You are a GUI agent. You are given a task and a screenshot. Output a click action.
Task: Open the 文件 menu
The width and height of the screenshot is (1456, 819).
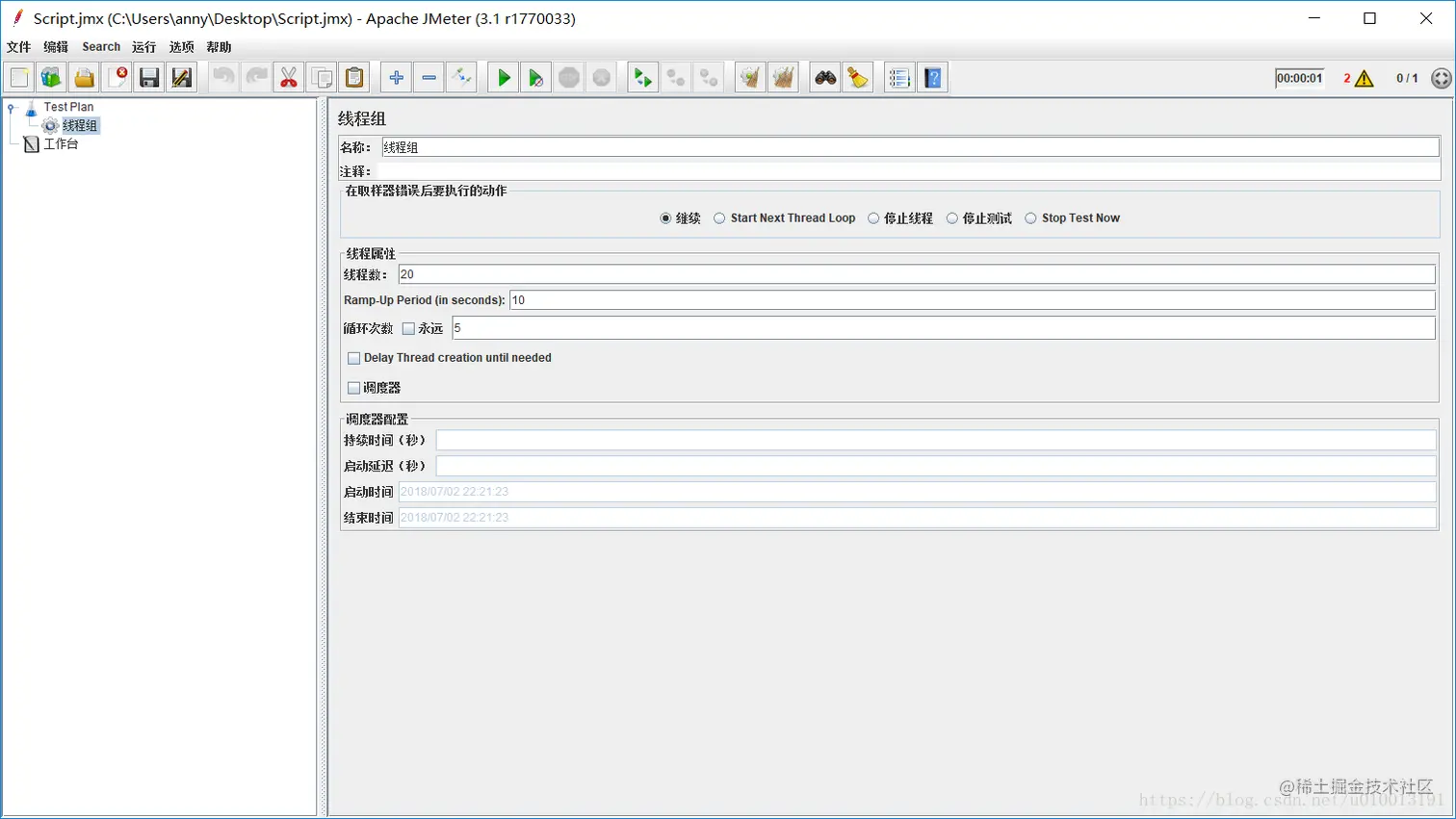tap(19, 47)
